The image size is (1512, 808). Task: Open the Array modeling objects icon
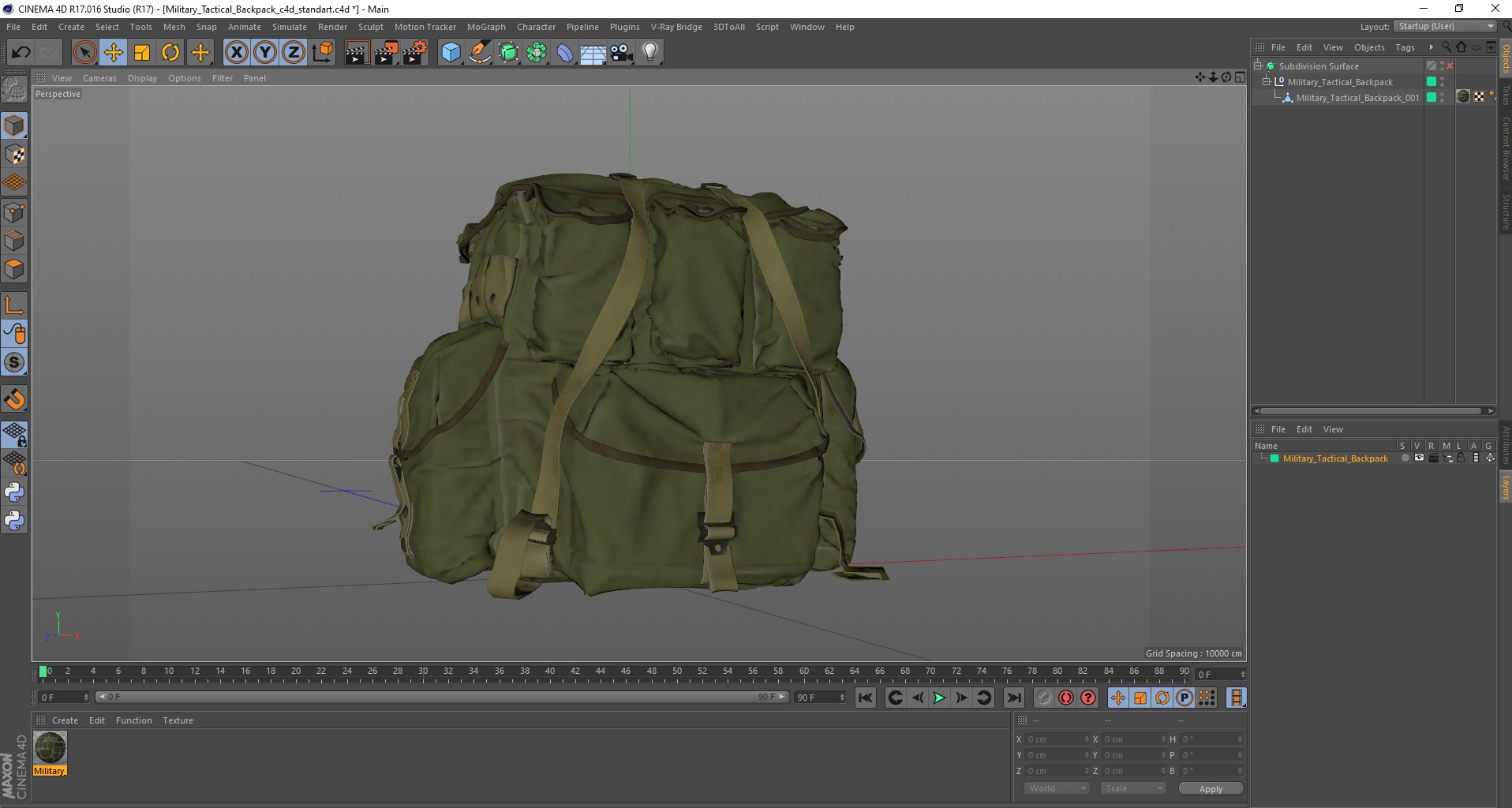click(x=537, y=53)
